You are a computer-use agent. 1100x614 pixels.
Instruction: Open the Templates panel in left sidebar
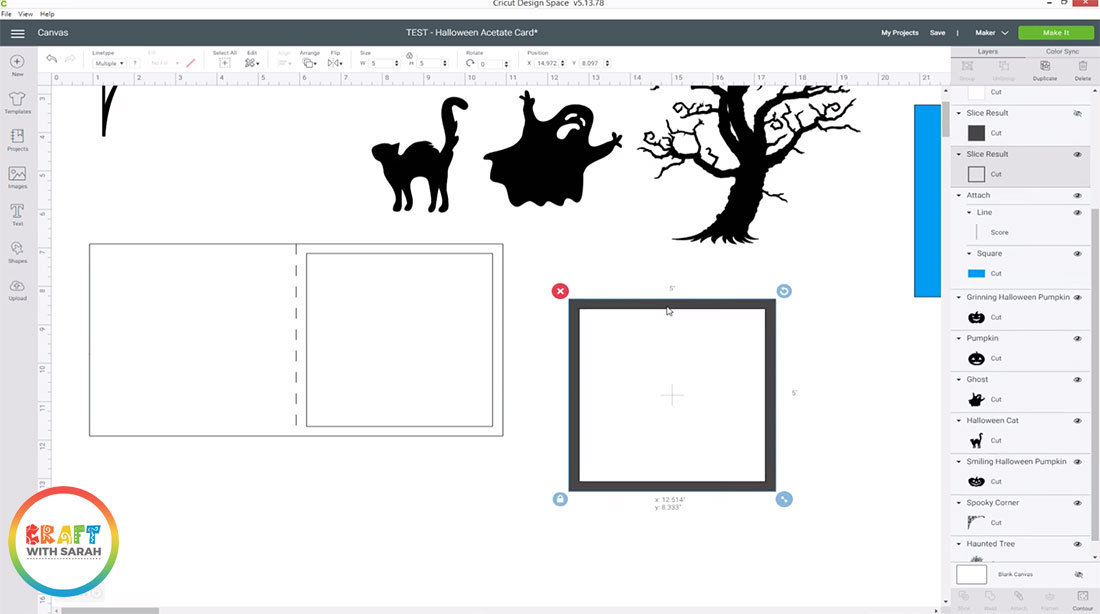tap(17, 102)
